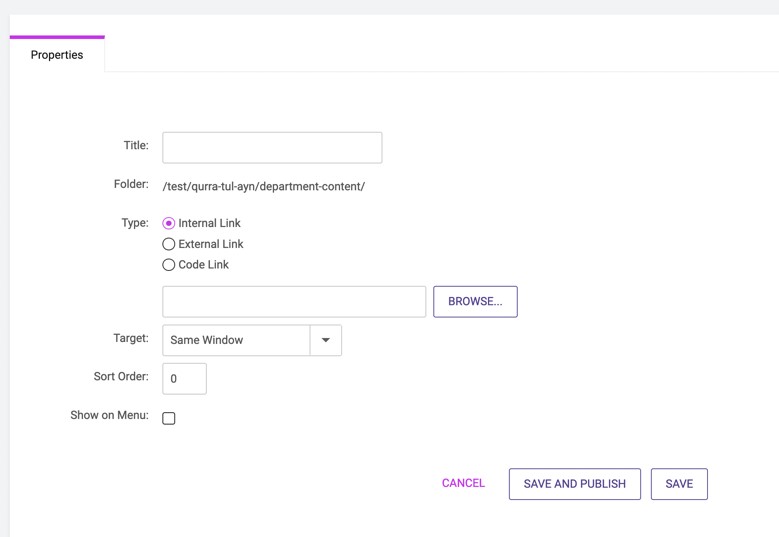This screenshot has width=779, height=537.
Task: Click the SAVE button
Action: [x=679, y=484]
